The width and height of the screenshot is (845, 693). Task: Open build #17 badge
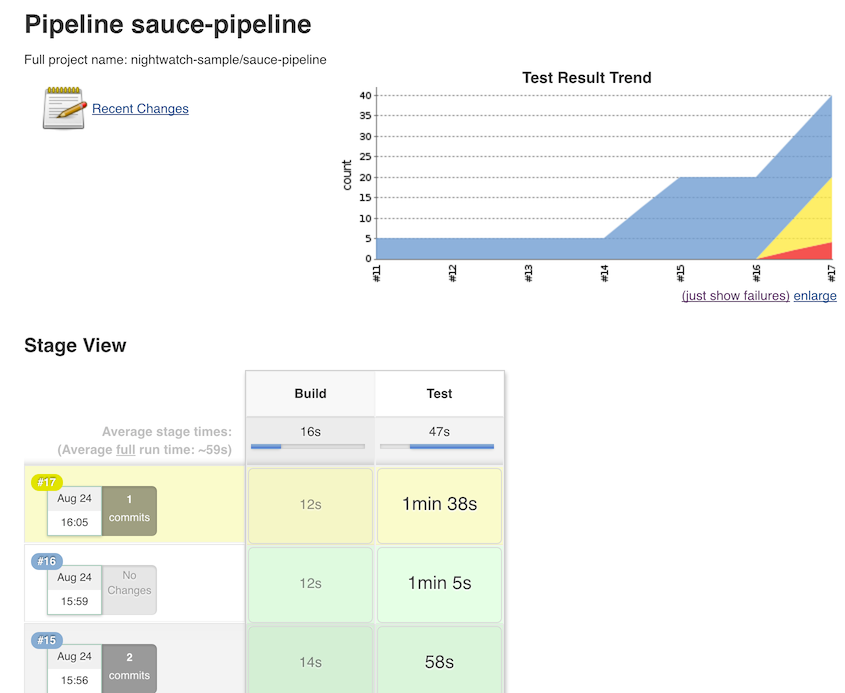(47, 482)
